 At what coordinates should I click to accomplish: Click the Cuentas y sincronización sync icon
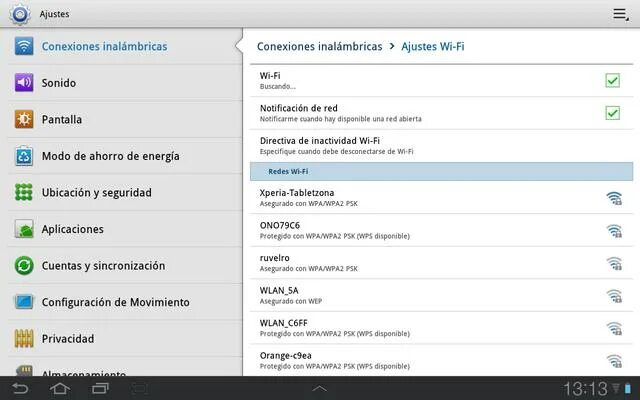coord(24,265)
